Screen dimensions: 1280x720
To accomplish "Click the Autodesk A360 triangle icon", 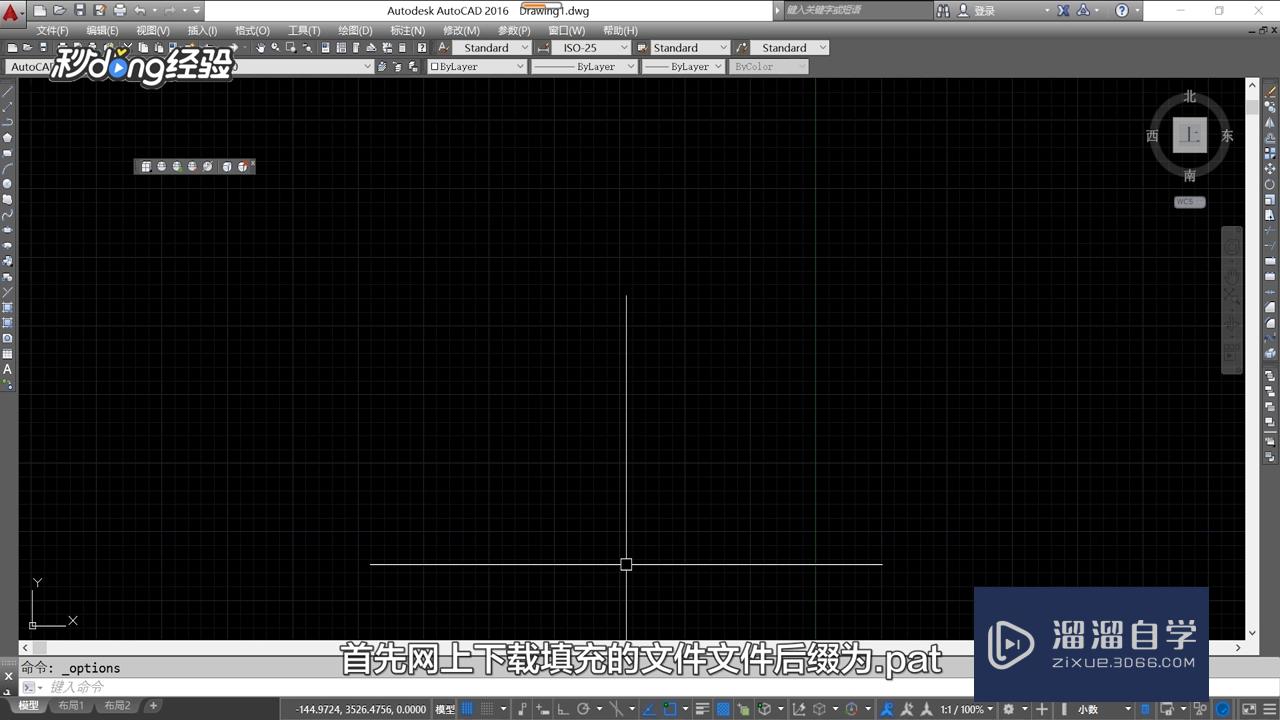I will (x=1083, y=10).
